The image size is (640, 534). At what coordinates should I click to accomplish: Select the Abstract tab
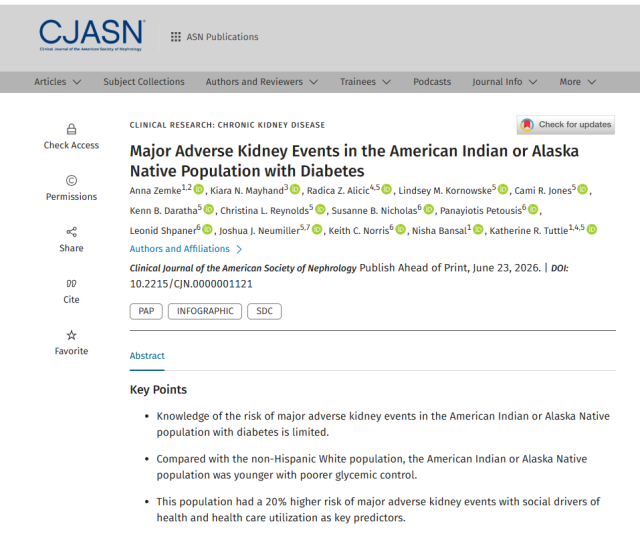[147, 356]
